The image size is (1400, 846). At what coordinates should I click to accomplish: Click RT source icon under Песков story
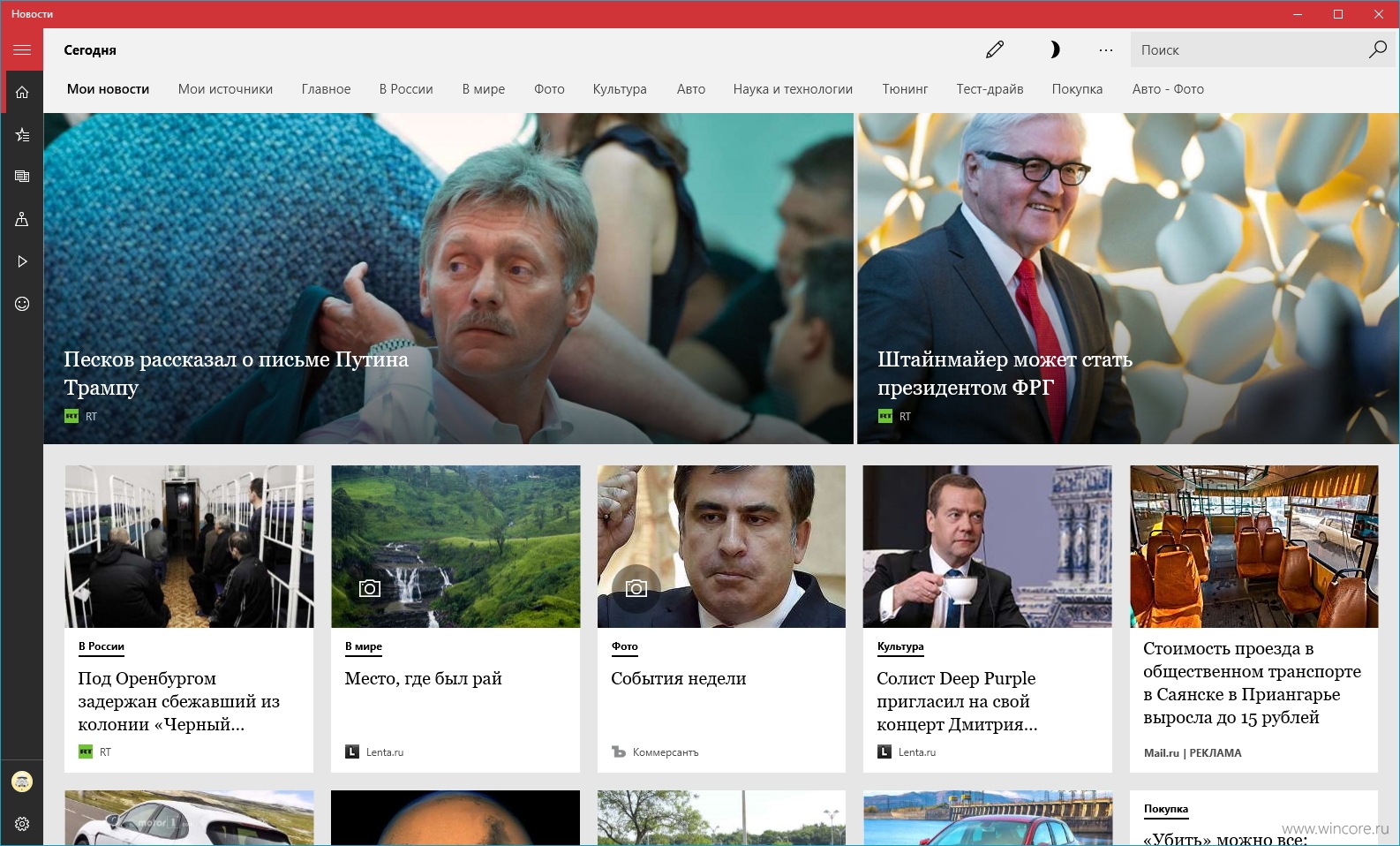click(72, 416)
